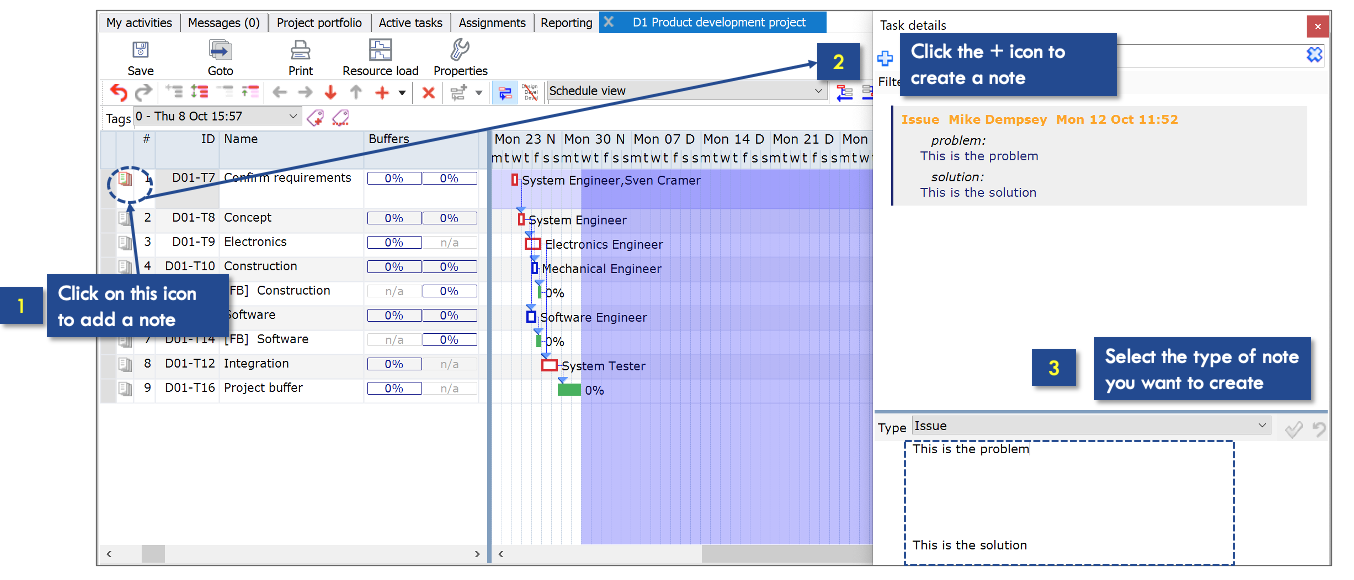1354x580 pixels.
Task: Open the Active tasks tab
Action: [411, 23]
